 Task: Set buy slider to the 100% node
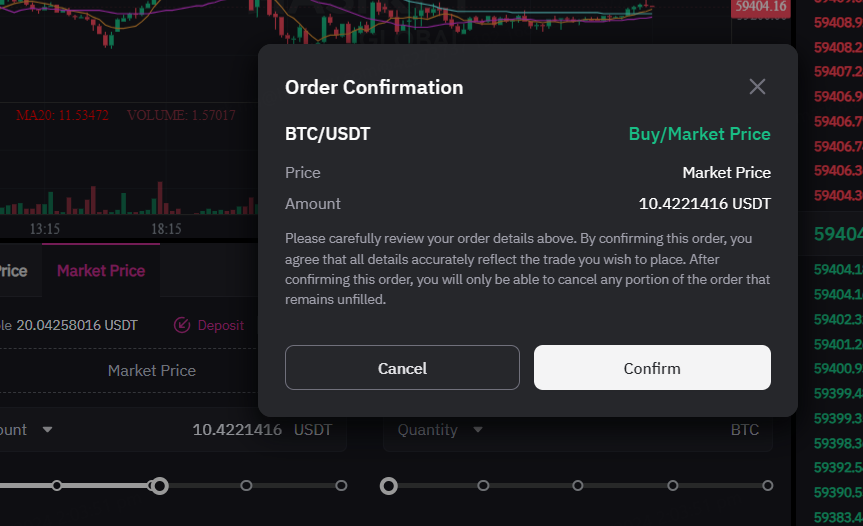[x=341, y=486]
